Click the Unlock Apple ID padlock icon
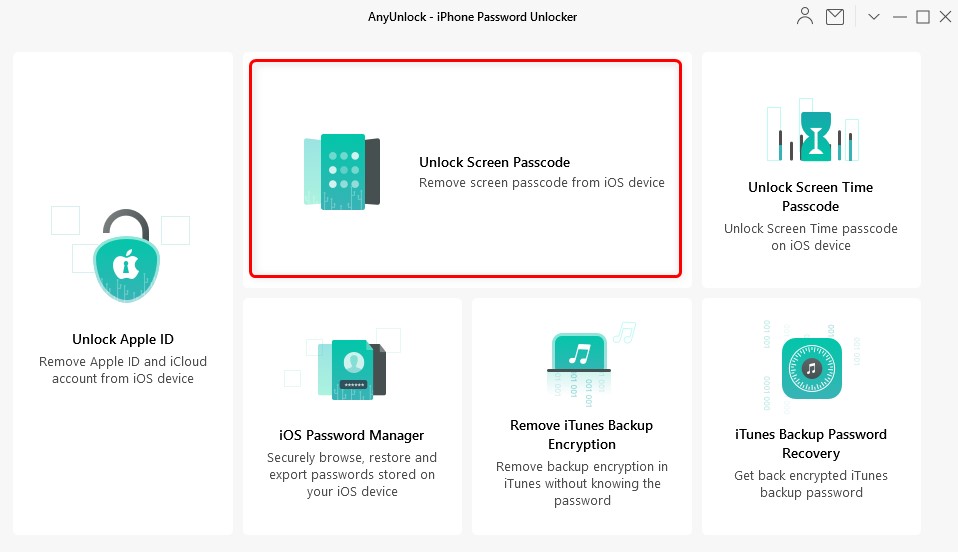 point(126,256)
